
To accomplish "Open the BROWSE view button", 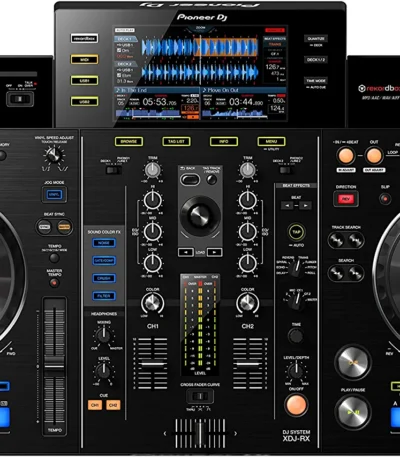I will point(129,142).
